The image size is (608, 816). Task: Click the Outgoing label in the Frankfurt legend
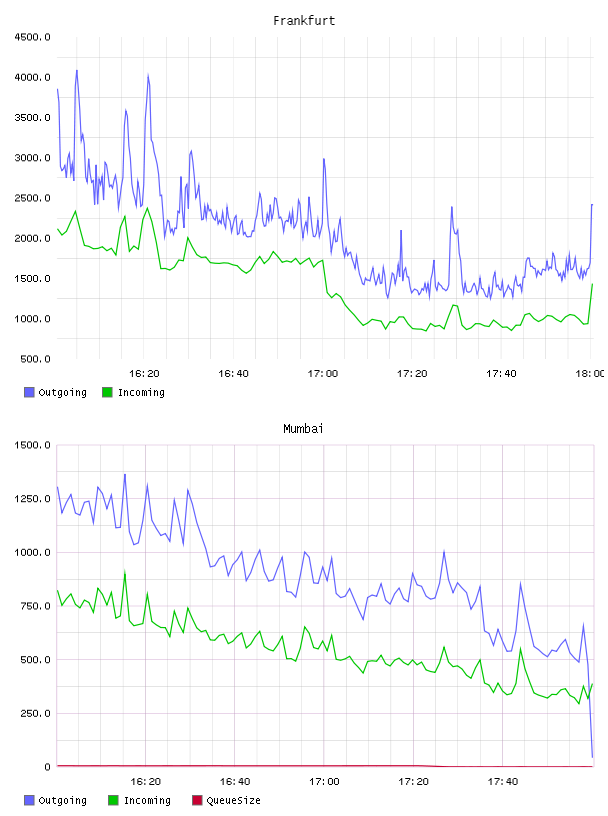(x=62, y=392)
